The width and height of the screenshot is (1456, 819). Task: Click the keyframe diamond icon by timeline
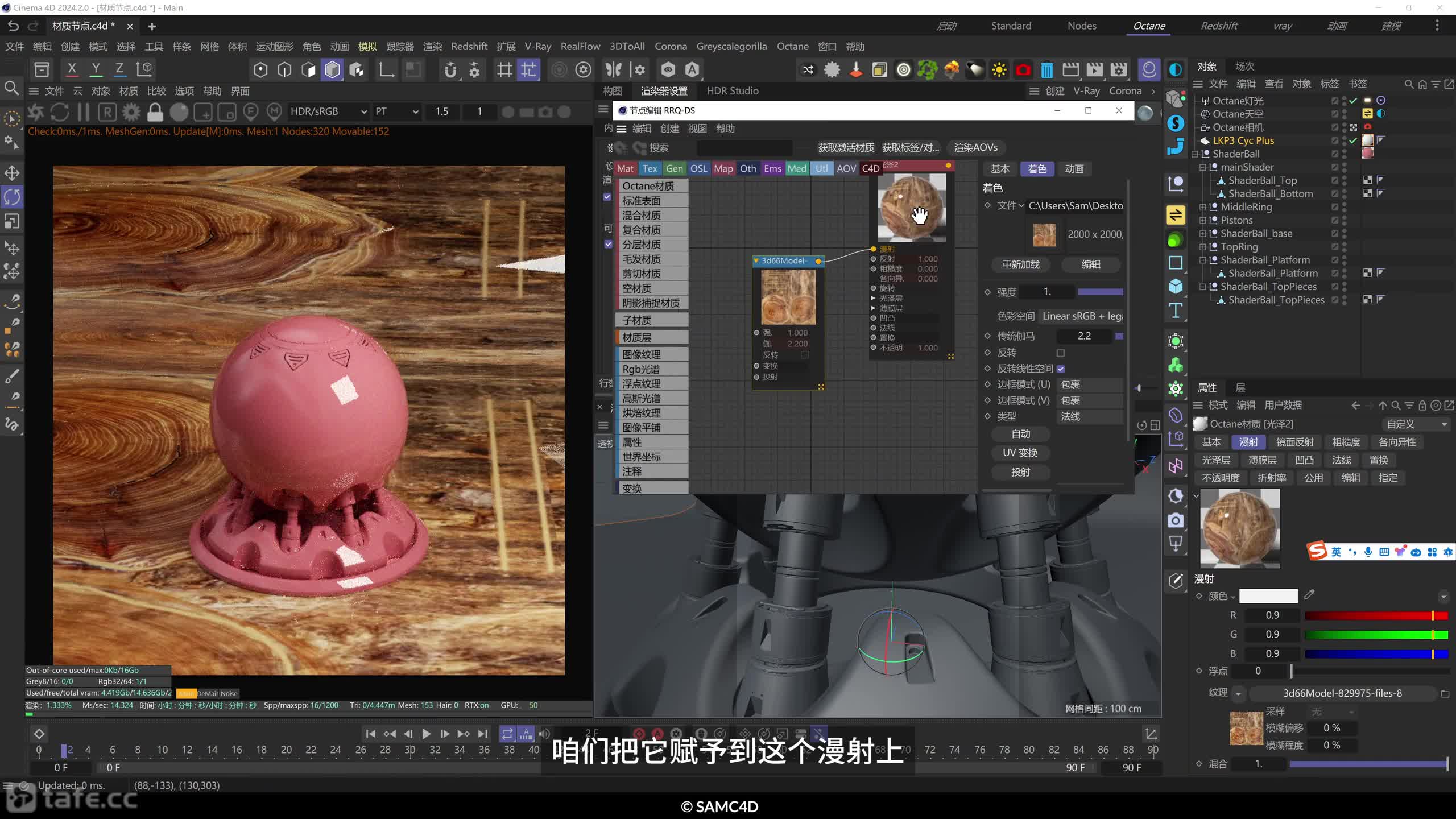[x=39, y=734]
